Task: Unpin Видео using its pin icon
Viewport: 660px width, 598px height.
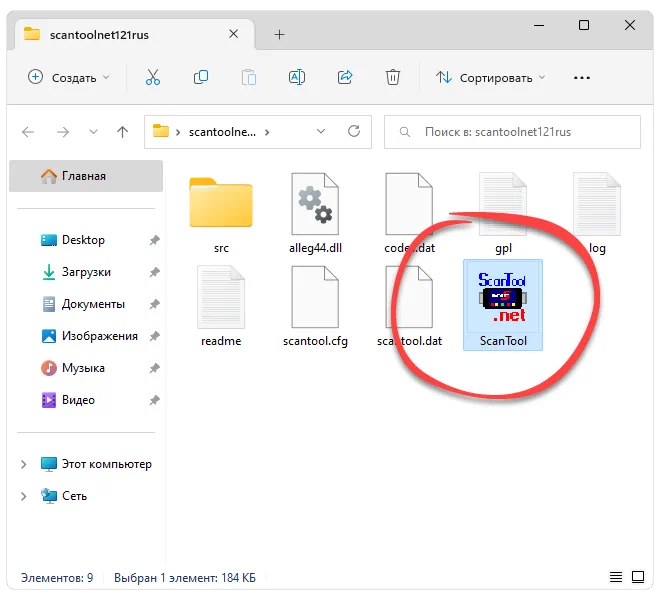Action: click(154, 400)
